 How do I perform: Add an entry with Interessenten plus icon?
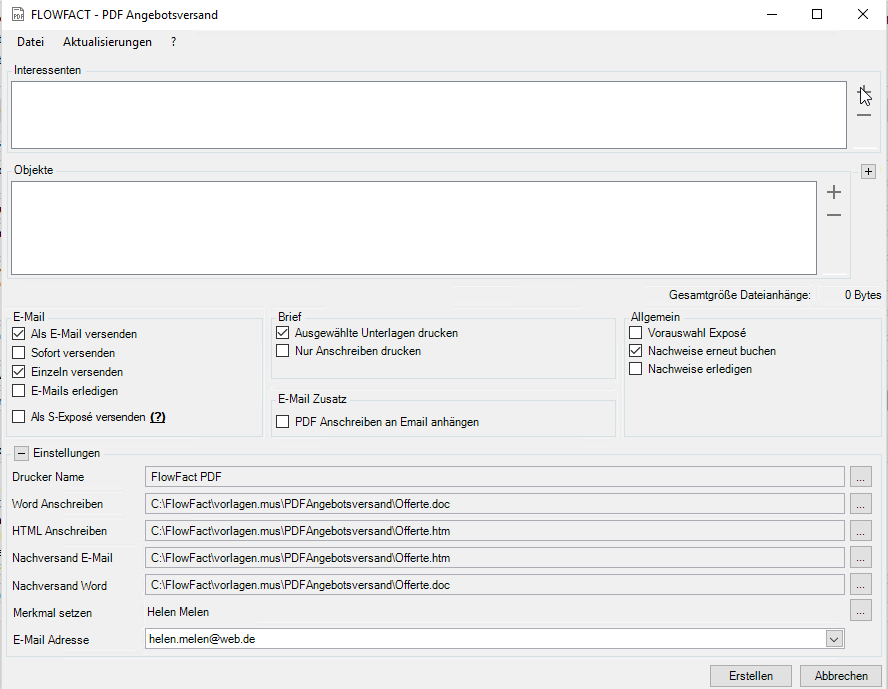click(x=864, y=92)
